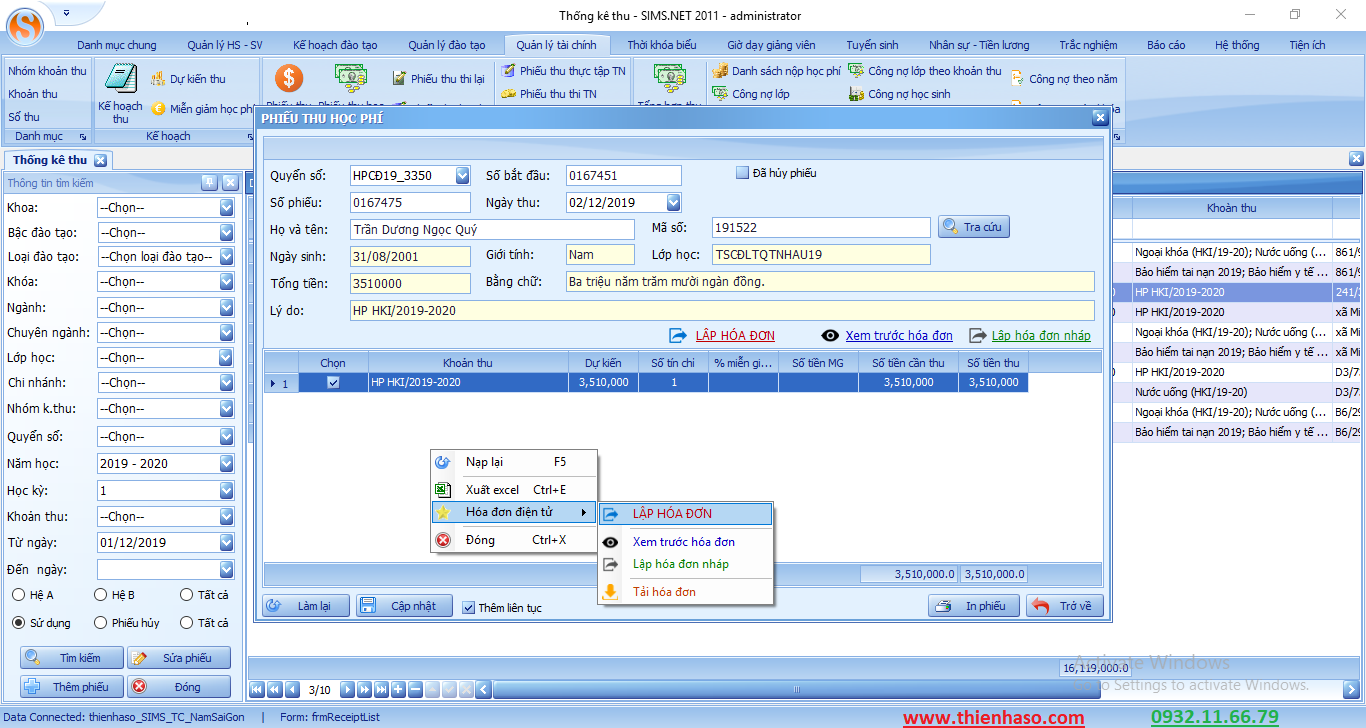Open Kế hoạch thu ribbon icon

click(121, 90)
